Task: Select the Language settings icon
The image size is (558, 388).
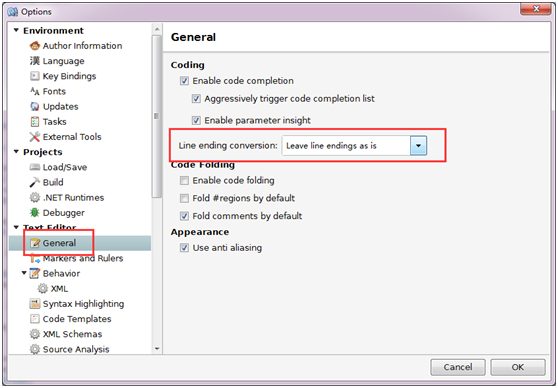Action: [x=35, y=61]
